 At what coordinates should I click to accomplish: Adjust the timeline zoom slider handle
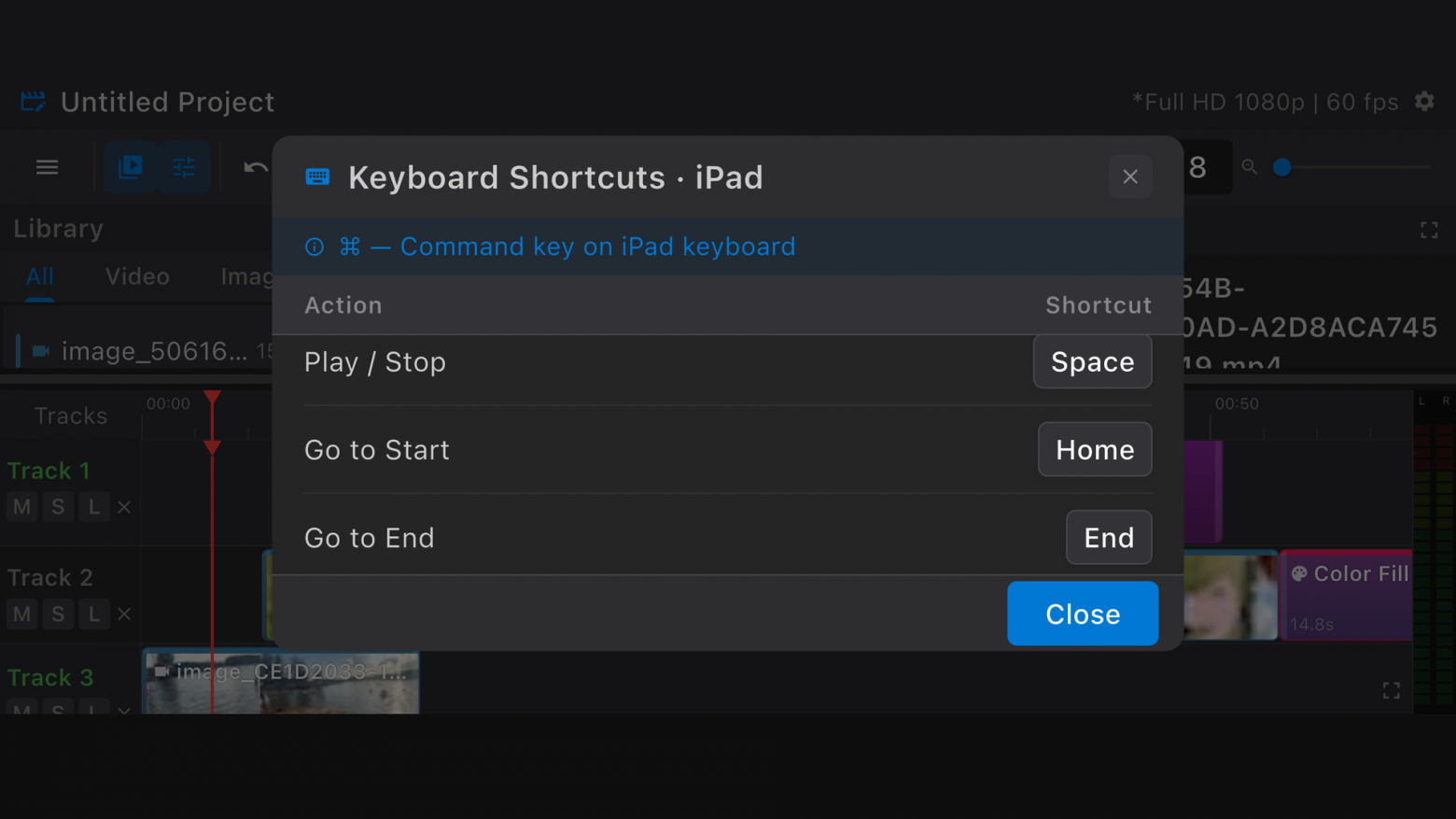[x=1282, y=167]
